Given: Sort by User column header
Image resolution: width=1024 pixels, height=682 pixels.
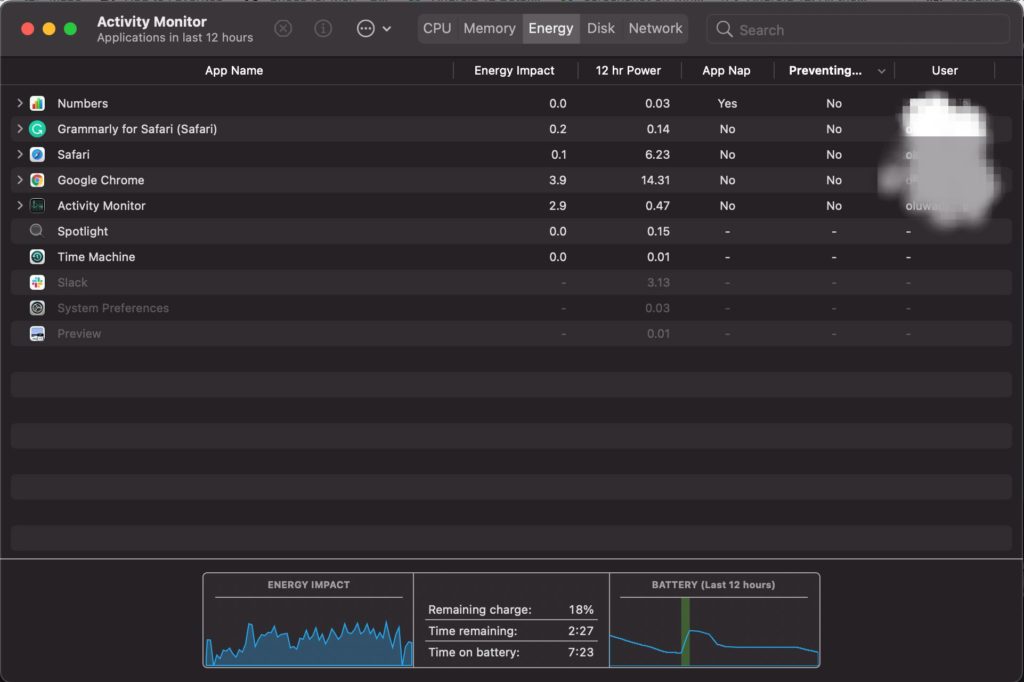Looking at the screenshot, I should pos(944,71).
